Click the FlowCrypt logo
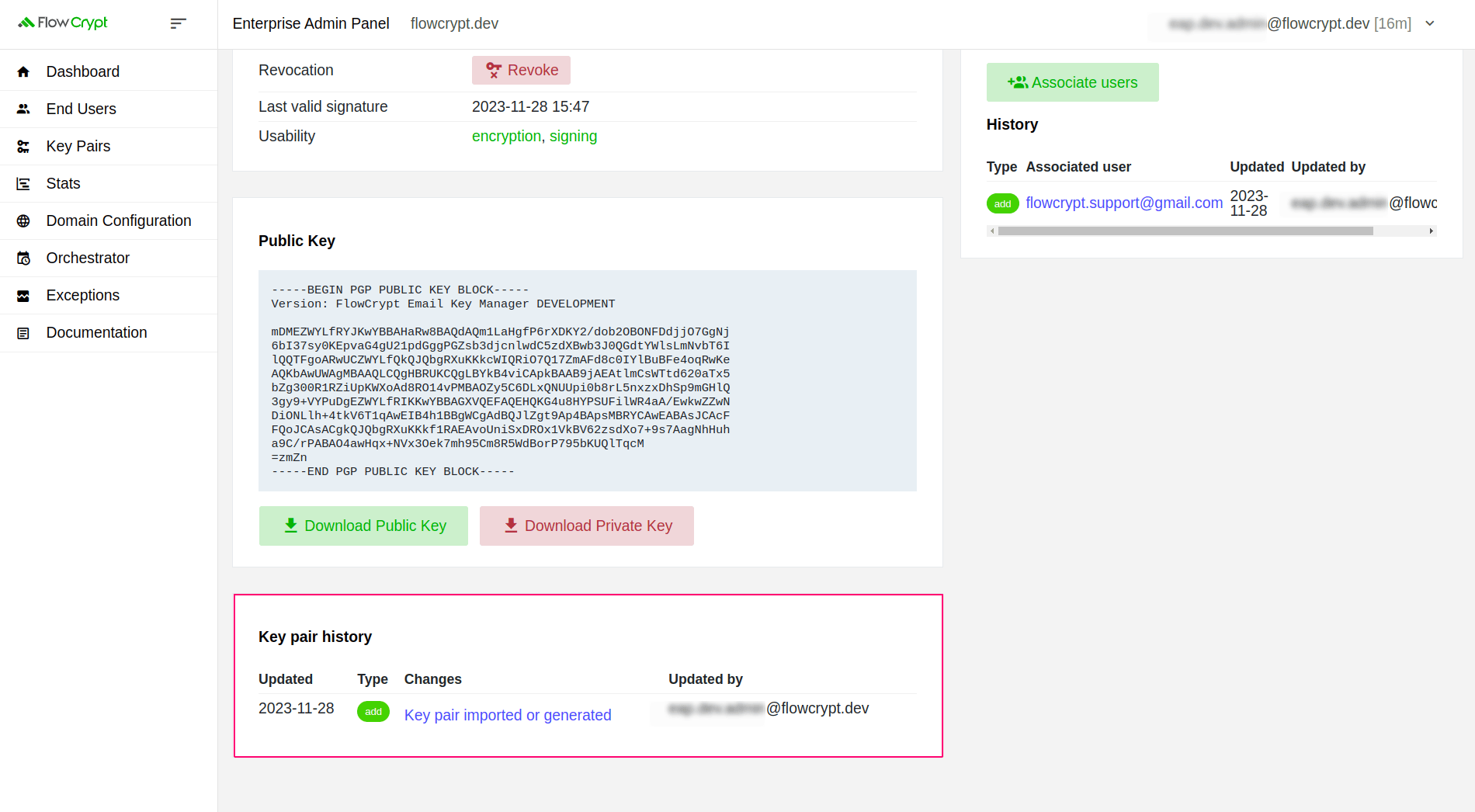This screenshot has height=812, width=1475. [x=63, y=23]
